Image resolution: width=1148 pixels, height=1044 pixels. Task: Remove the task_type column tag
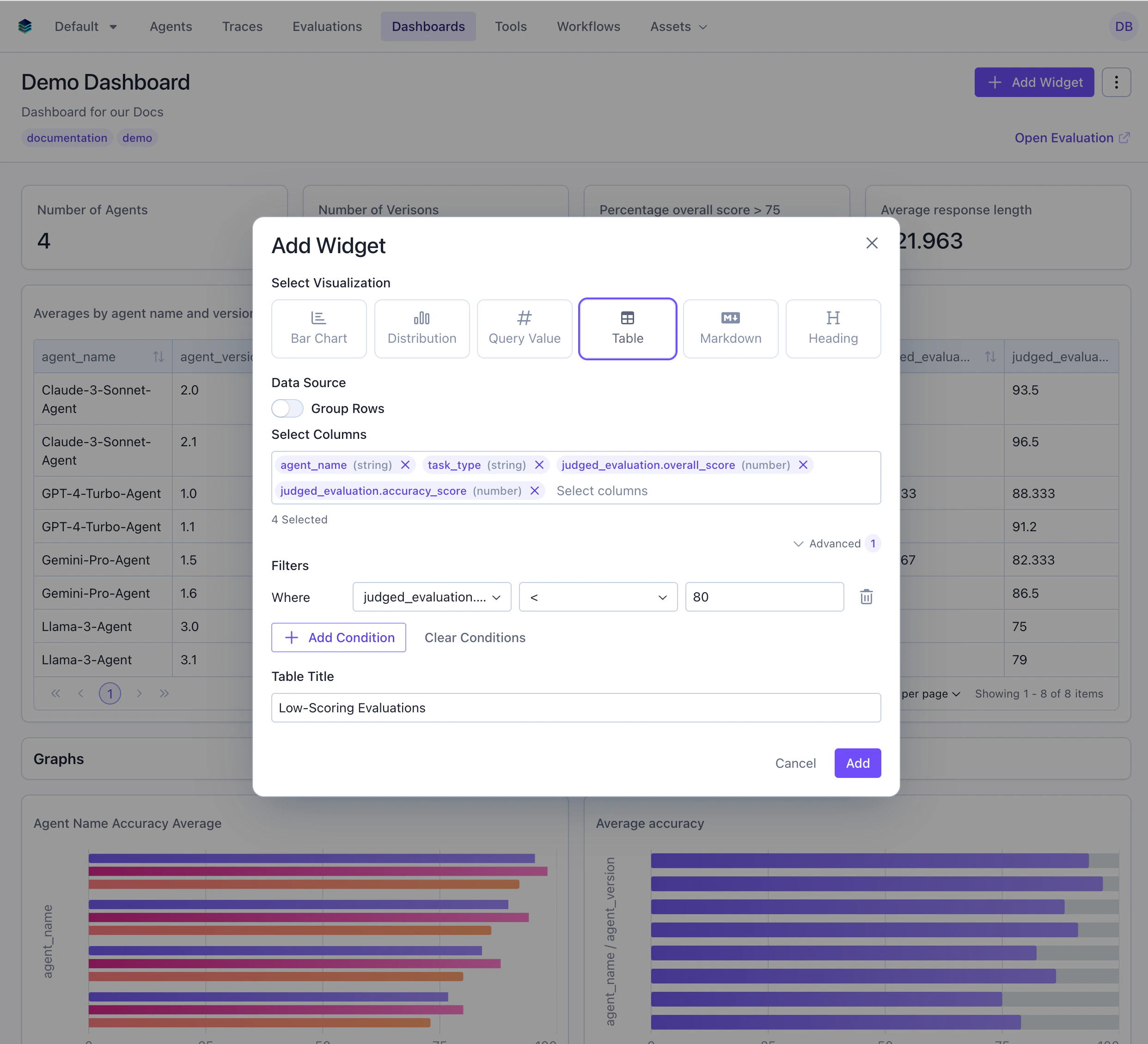(539, 465)
